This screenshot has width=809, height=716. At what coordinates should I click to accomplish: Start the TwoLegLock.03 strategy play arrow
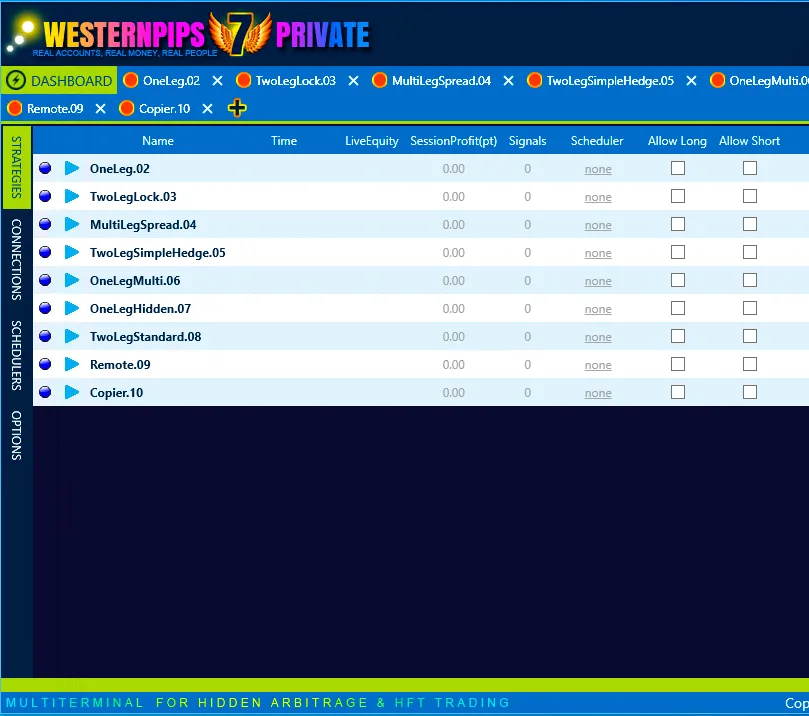[72, 196]
